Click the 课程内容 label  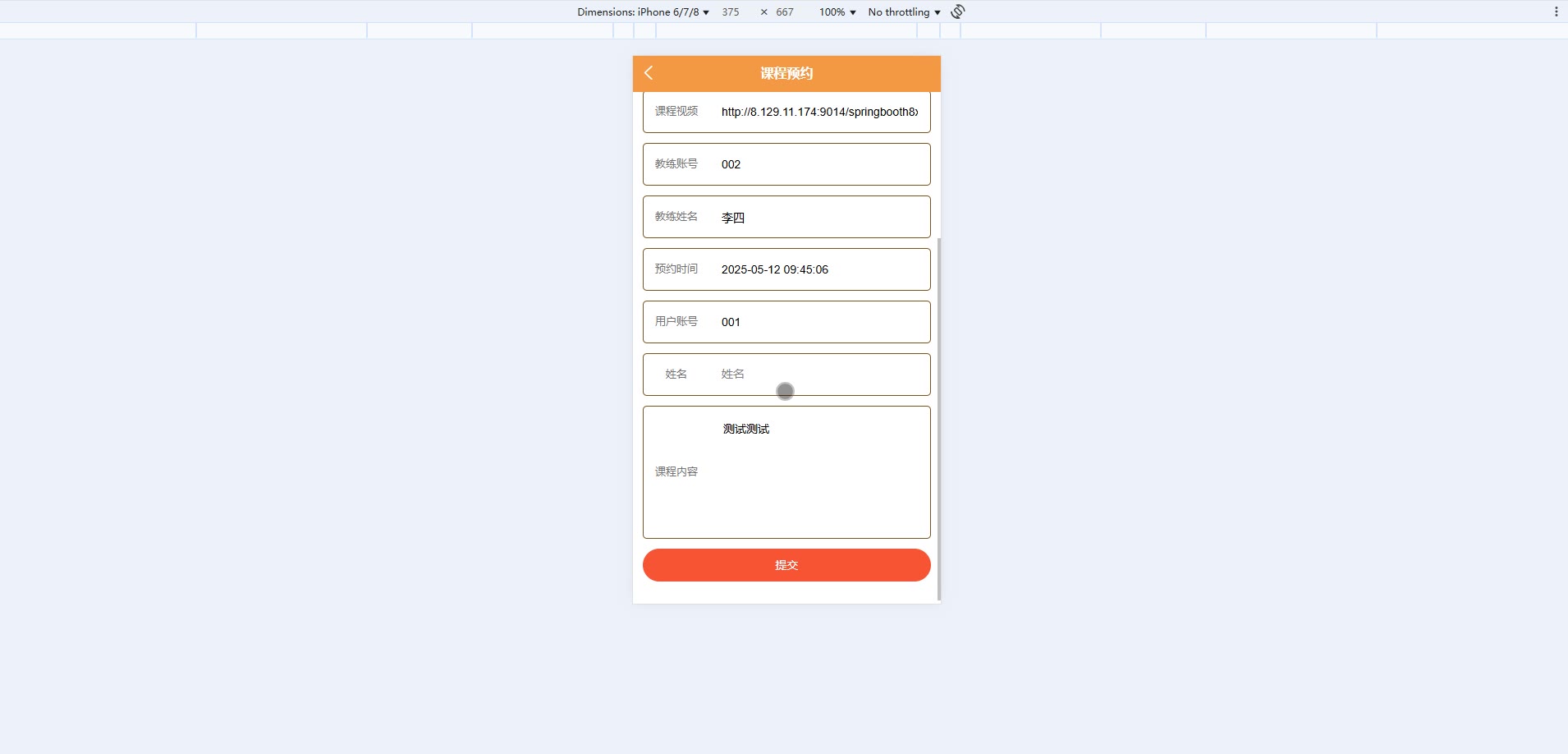[x=676, y=471]
